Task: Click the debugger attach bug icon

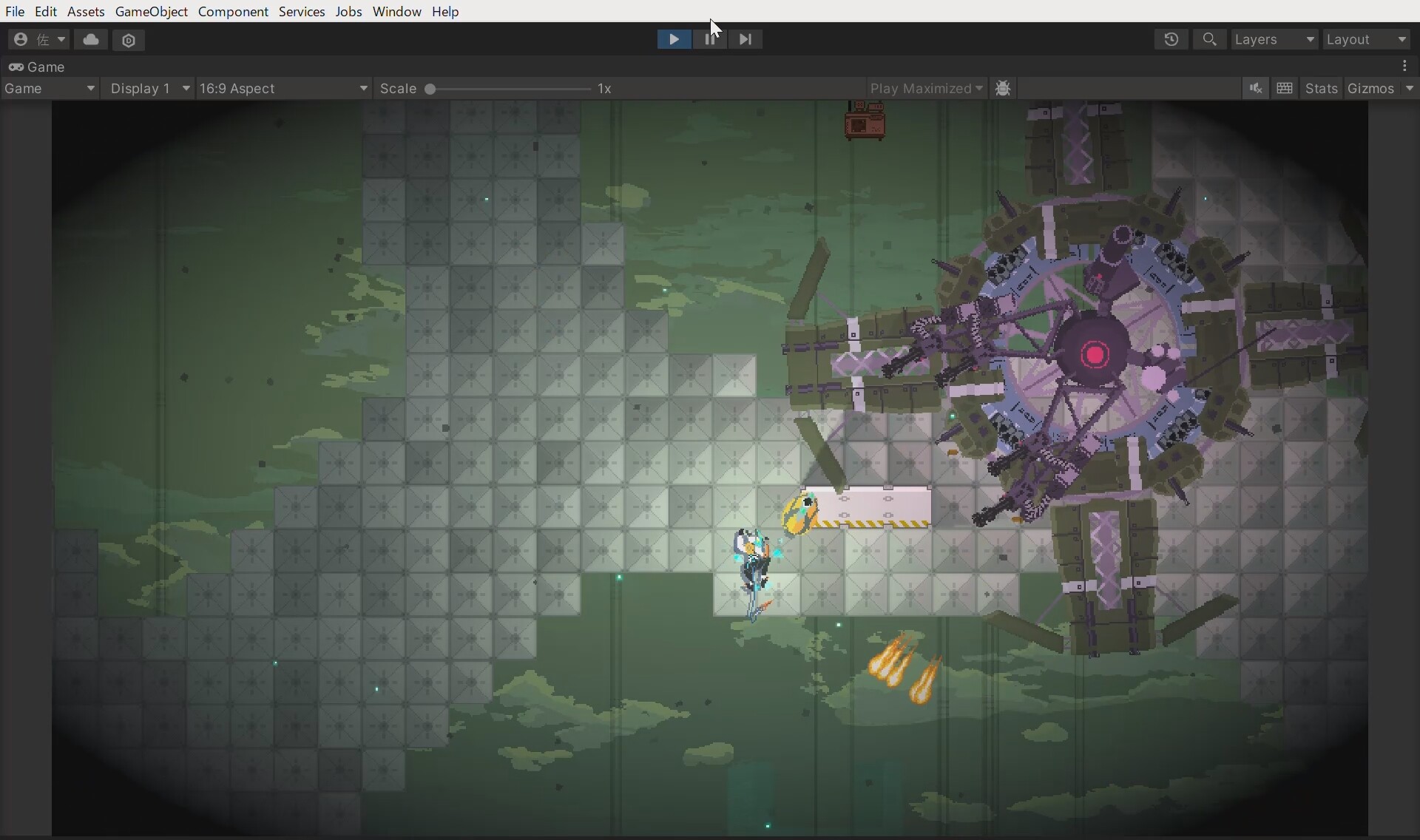Action: point(1003,88)
